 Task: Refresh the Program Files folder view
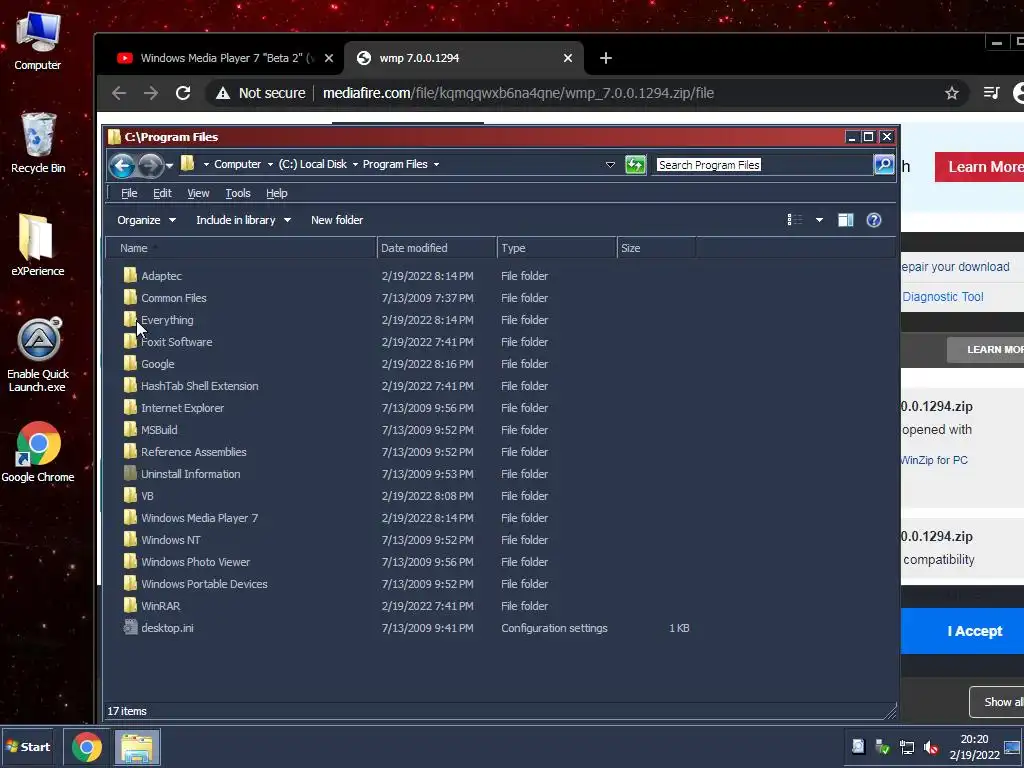click(x=635, y=165)
